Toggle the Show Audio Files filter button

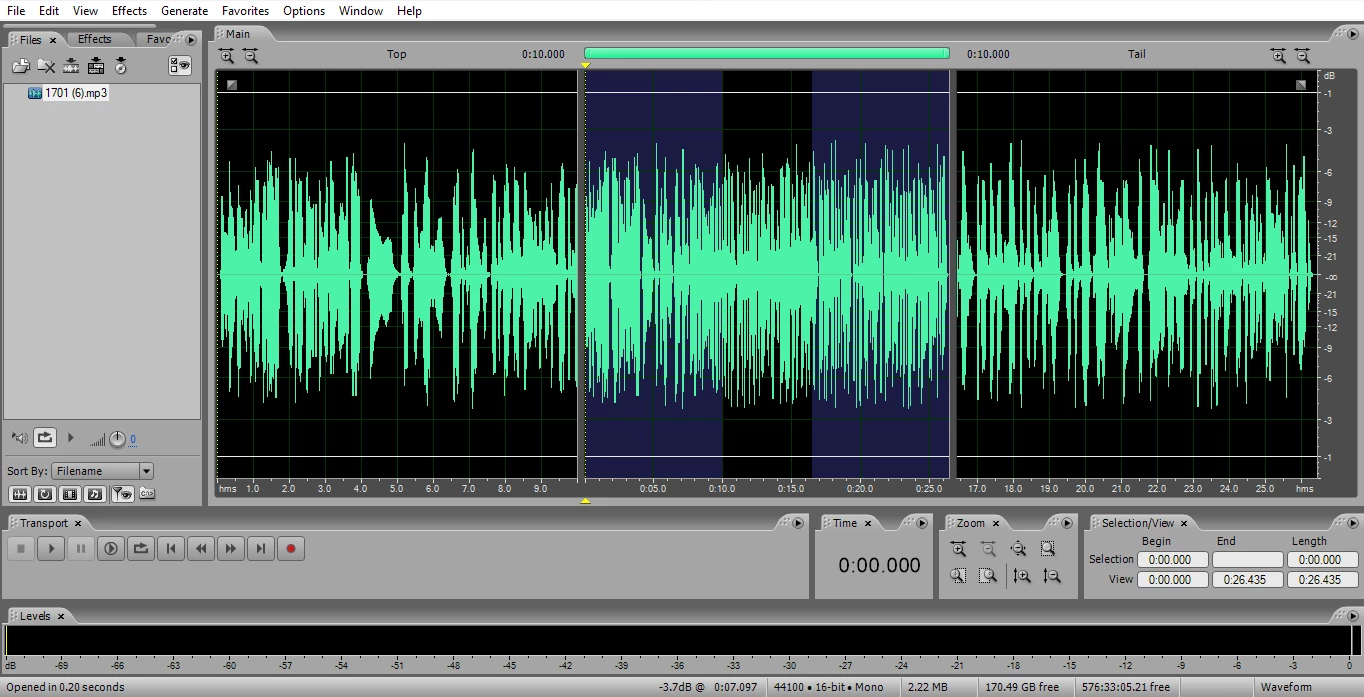19,494
